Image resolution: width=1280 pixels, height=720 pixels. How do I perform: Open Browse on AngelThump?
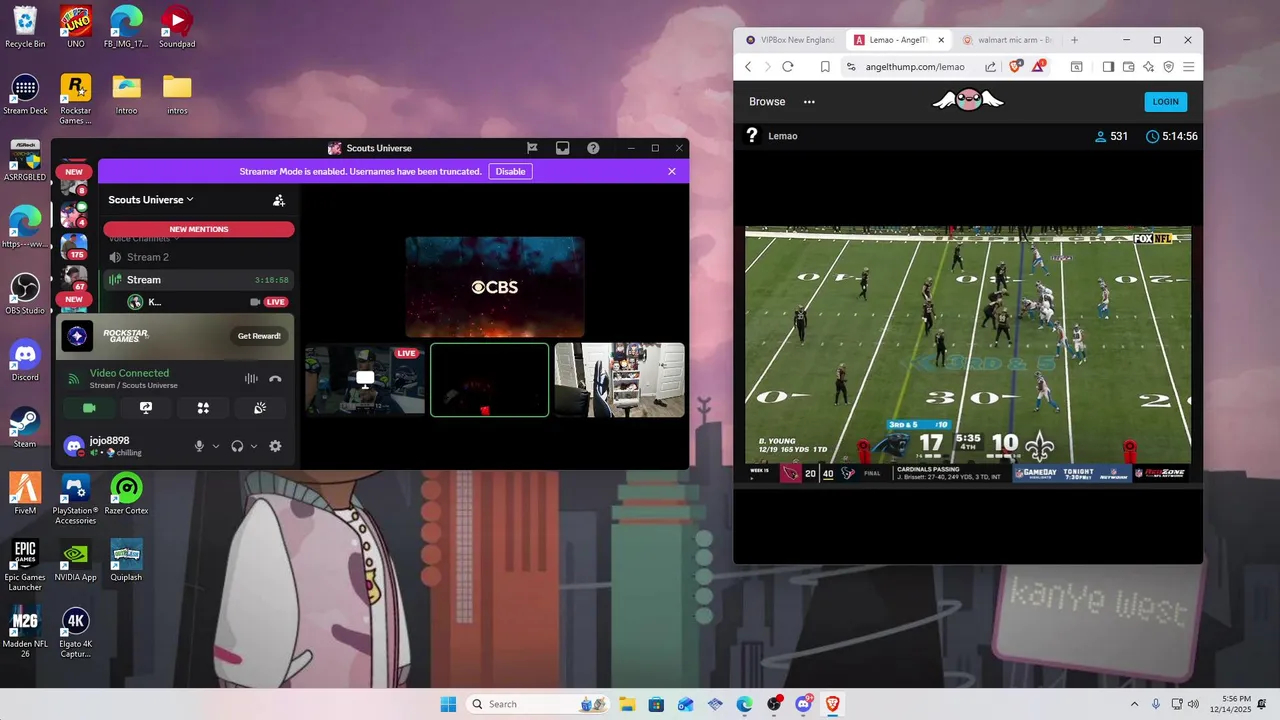767,102
